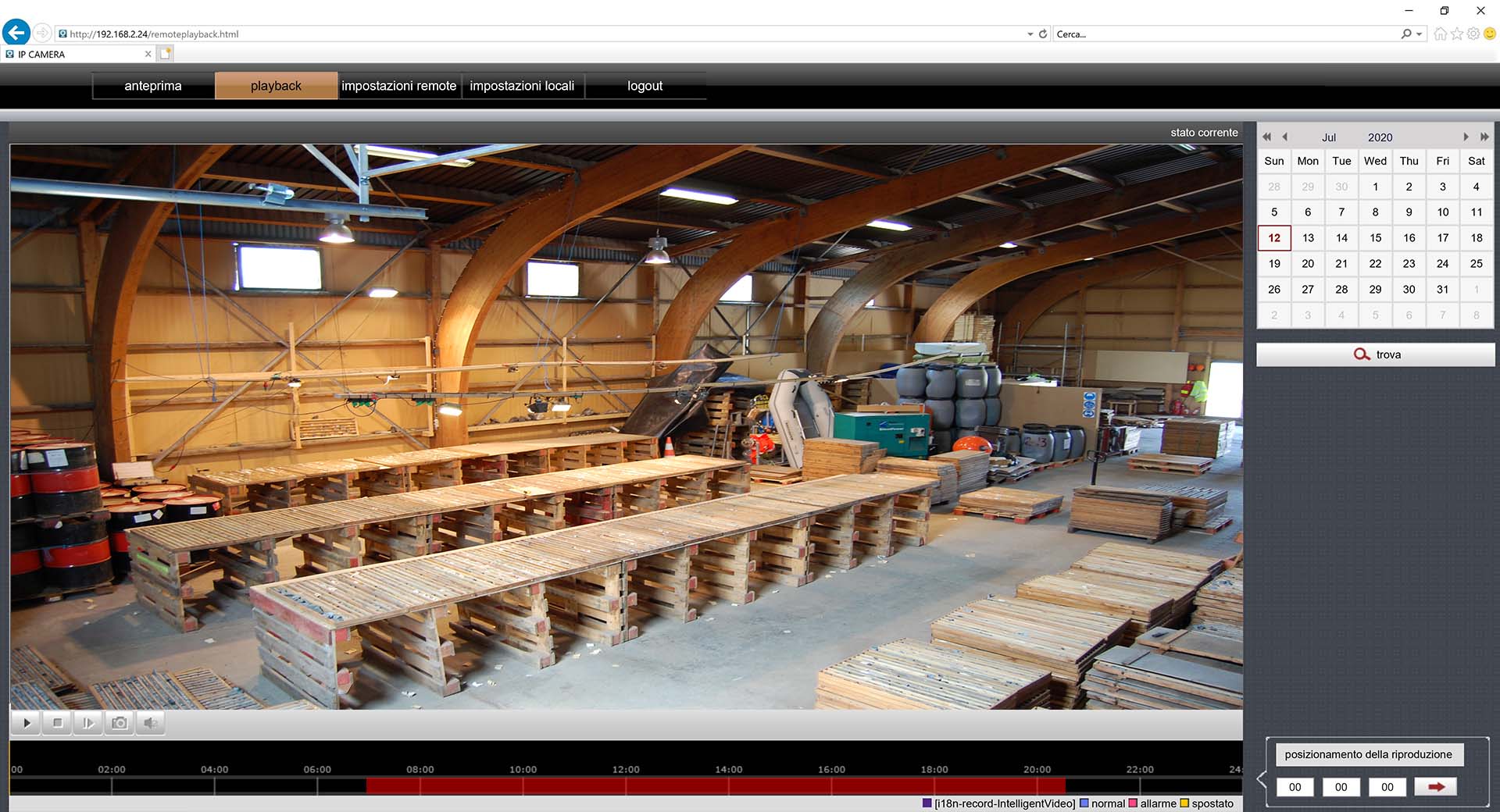Expand the address bar history dropdown
The image size is (1500, 812).
coord(1030,34)
